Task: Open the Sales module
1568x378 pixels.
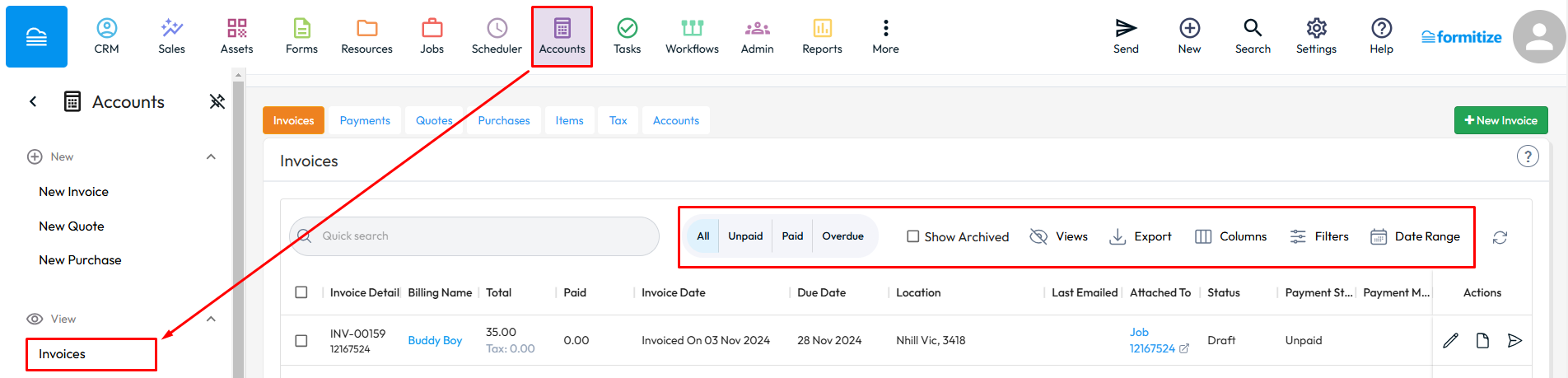Action: click(x=171, y=36)
